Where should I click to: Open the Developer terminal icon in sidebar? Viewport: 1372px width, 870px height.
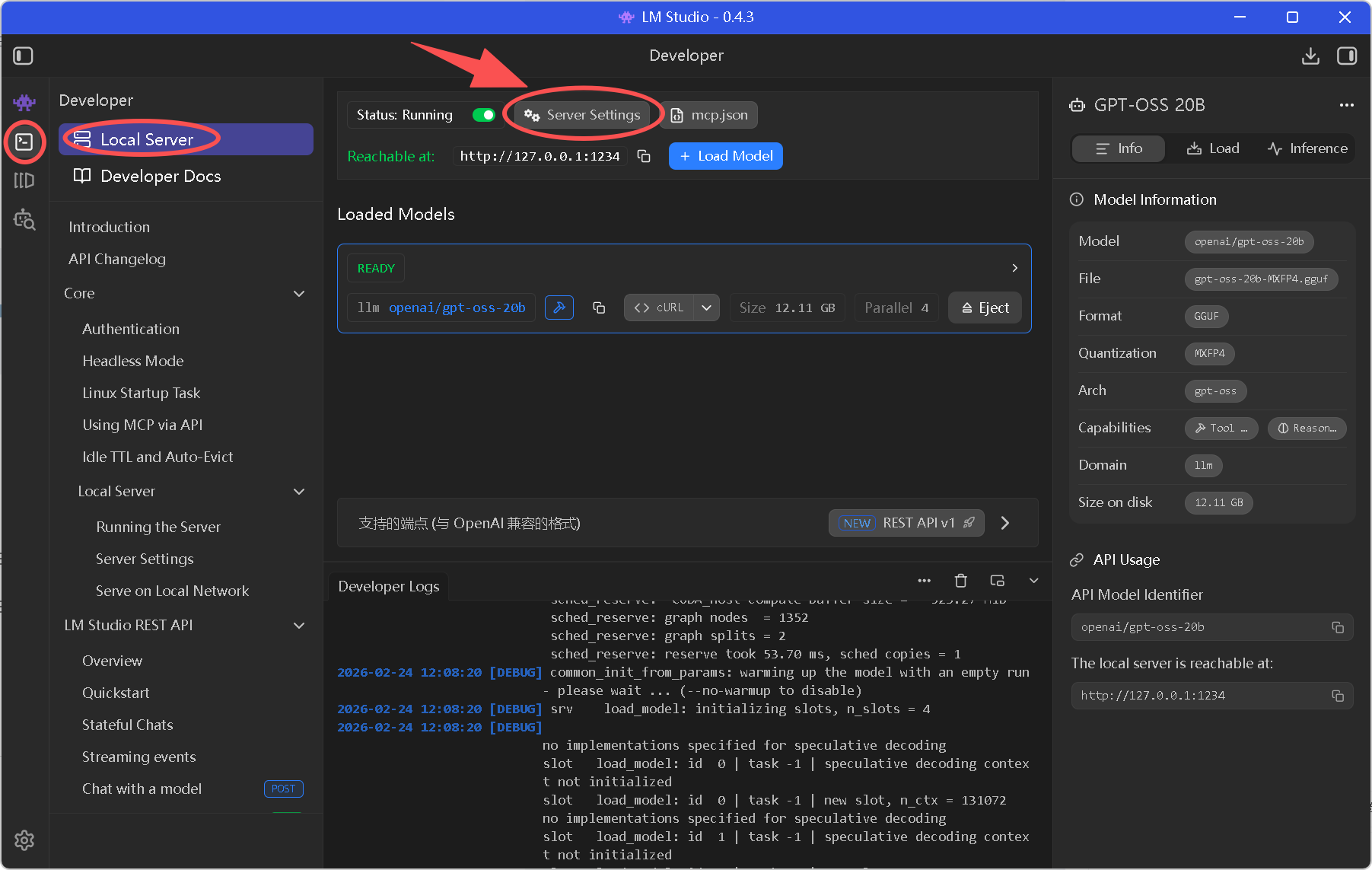pyautogui.click(x=24, y=142)
